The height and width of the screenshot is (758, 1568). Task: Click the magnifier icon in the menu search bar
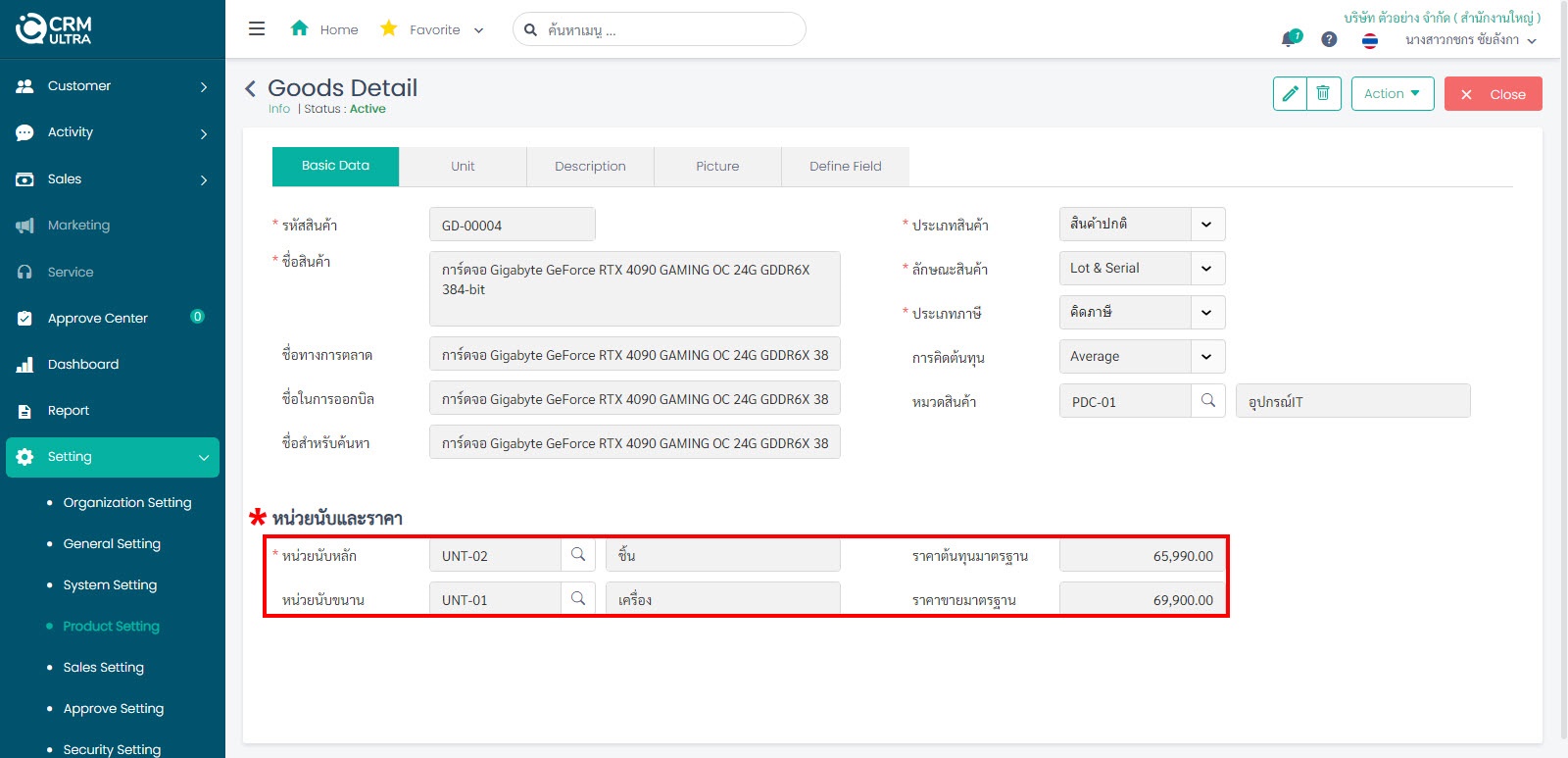click(530, 29)
